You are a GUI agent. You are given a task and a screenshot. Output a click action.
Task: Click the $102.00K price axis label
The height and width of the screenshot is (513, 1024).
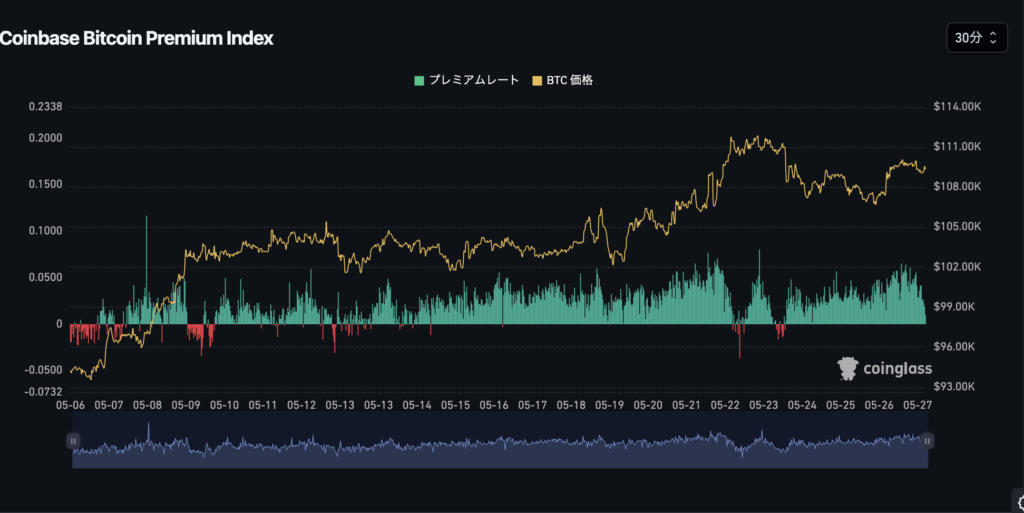click(957, 266)
